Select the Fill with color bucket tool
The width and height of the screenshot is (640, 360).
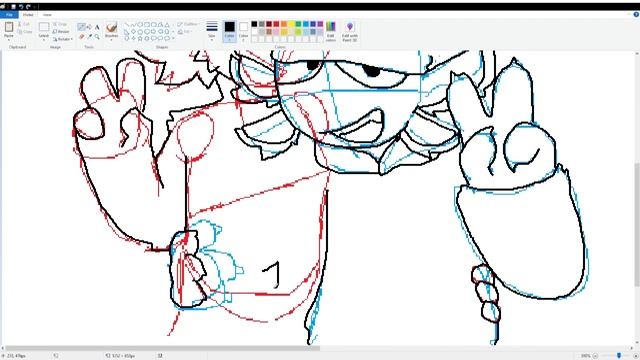(x=89, y=27)
